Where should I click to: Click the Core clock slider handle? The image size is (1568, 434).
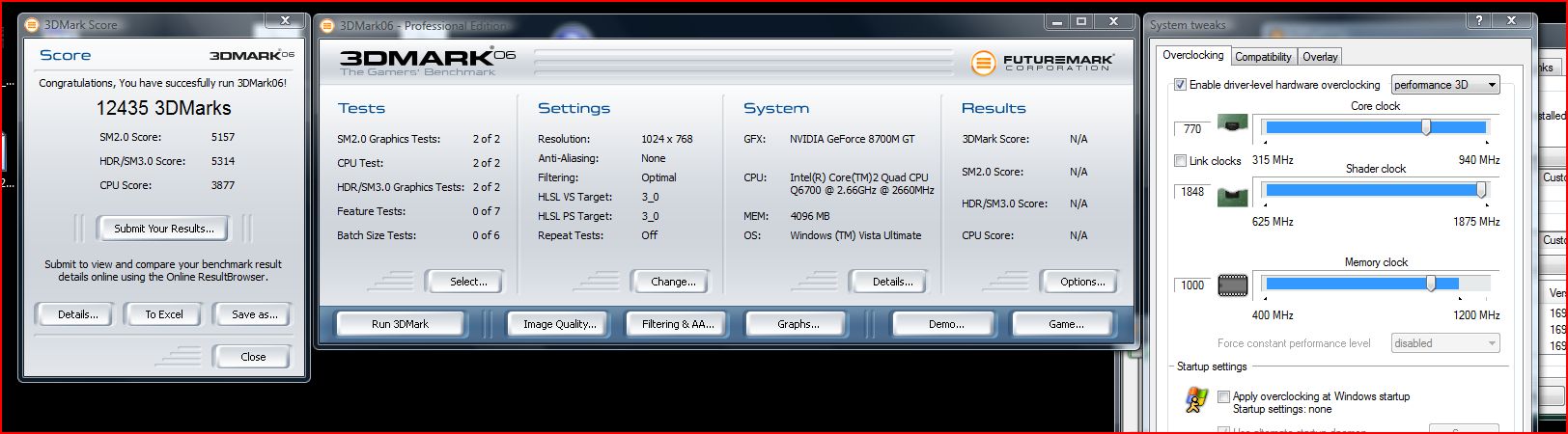click(1425, 127)
